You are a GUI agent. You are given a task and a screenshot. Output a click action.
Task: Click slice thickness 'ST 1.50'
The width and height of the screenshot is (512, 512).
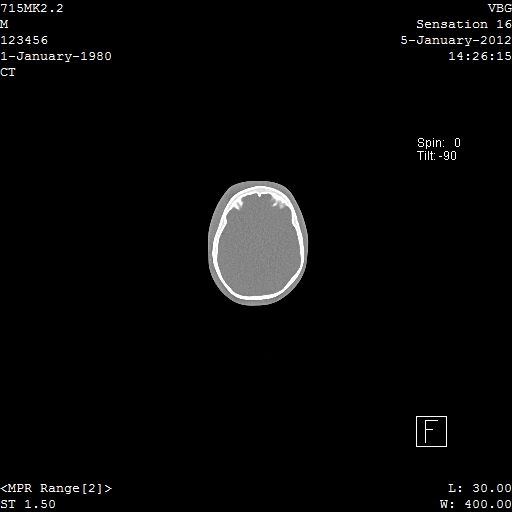pos(28,504)
